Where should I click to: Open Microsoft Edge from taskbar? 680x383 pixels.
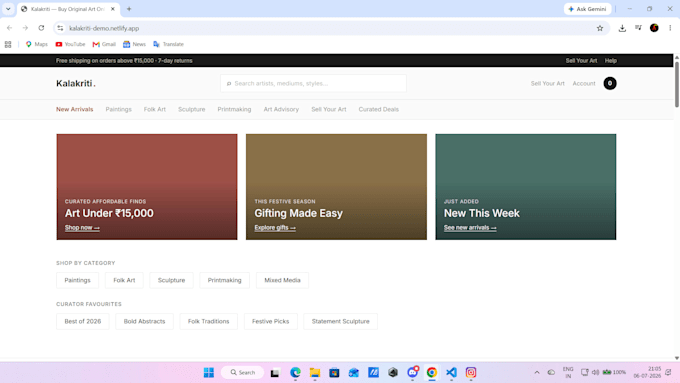click(x=295, y=373)
